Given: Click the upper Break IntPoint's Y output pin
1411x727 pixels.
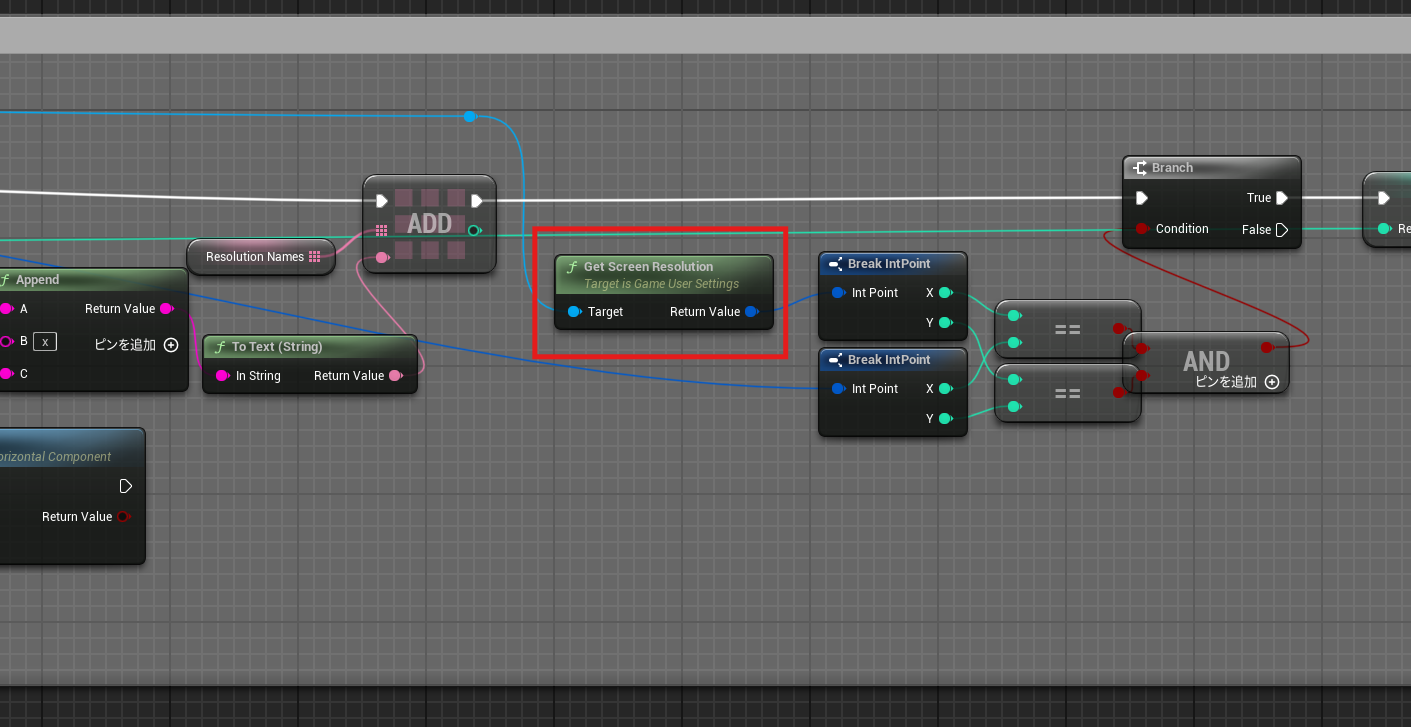Looking at the screenshot, I should pyautogui.click(x=945, y=323).
